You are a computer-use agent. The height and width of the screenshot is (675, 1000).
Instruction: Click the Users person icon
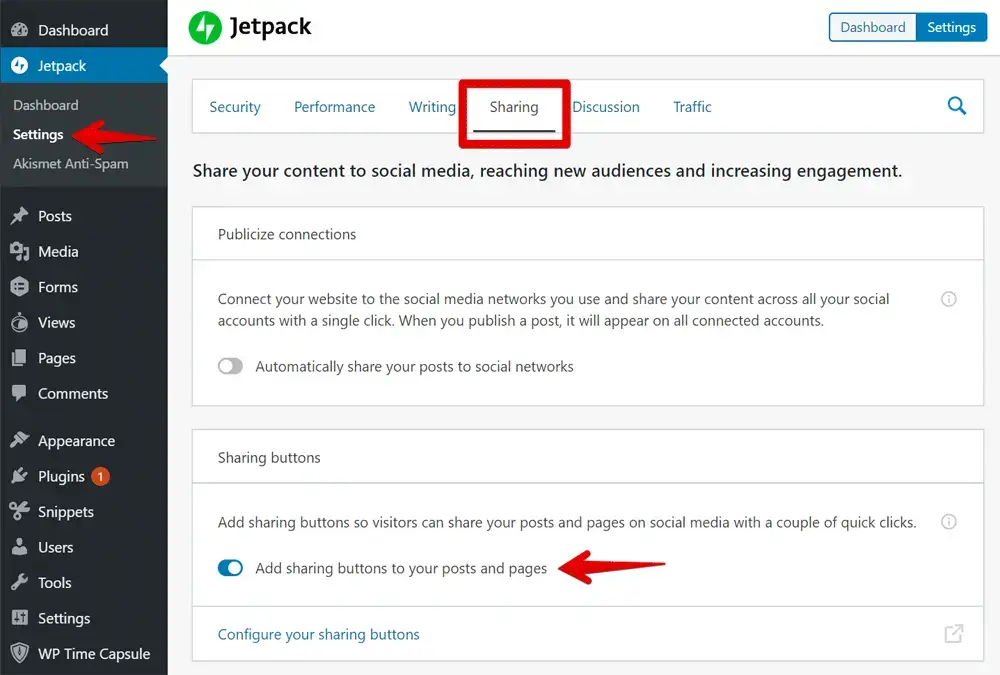pos(20,547)
